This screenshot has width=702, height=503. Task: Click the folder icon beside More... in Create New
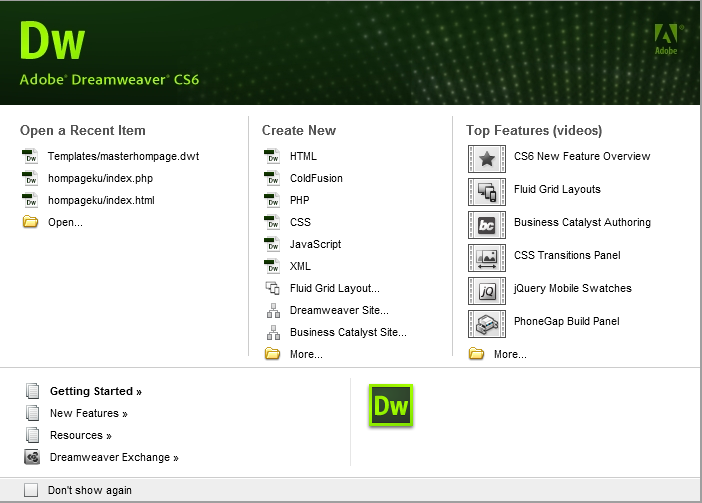click(272, 354)
